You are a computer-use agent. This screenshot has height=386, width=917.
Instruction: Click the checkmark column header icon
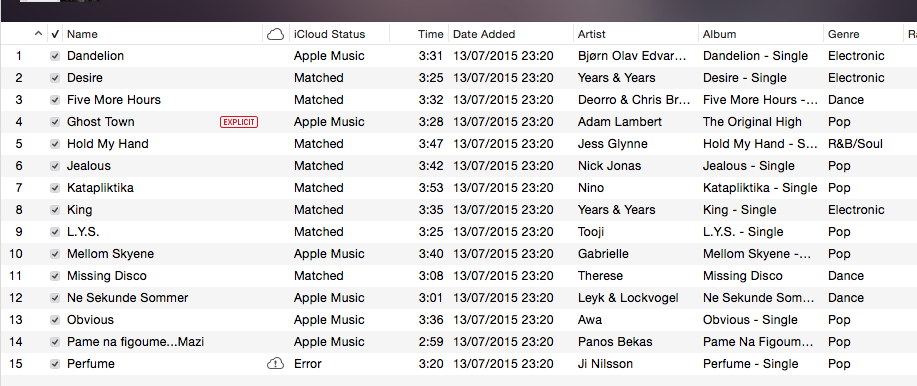point(56,35)
